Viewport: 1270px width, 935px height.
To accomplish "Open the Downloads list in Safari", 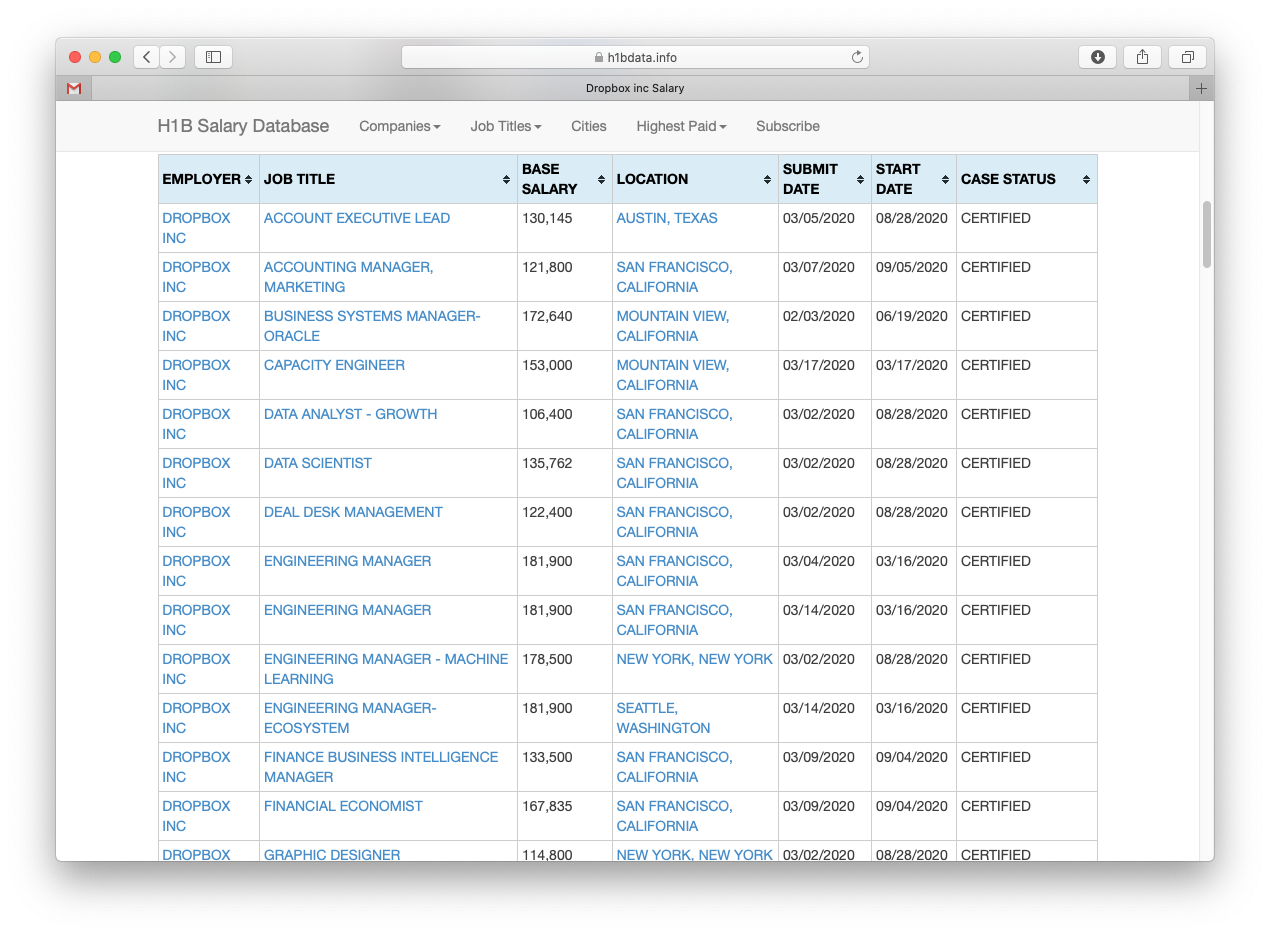I will 1097,57.
